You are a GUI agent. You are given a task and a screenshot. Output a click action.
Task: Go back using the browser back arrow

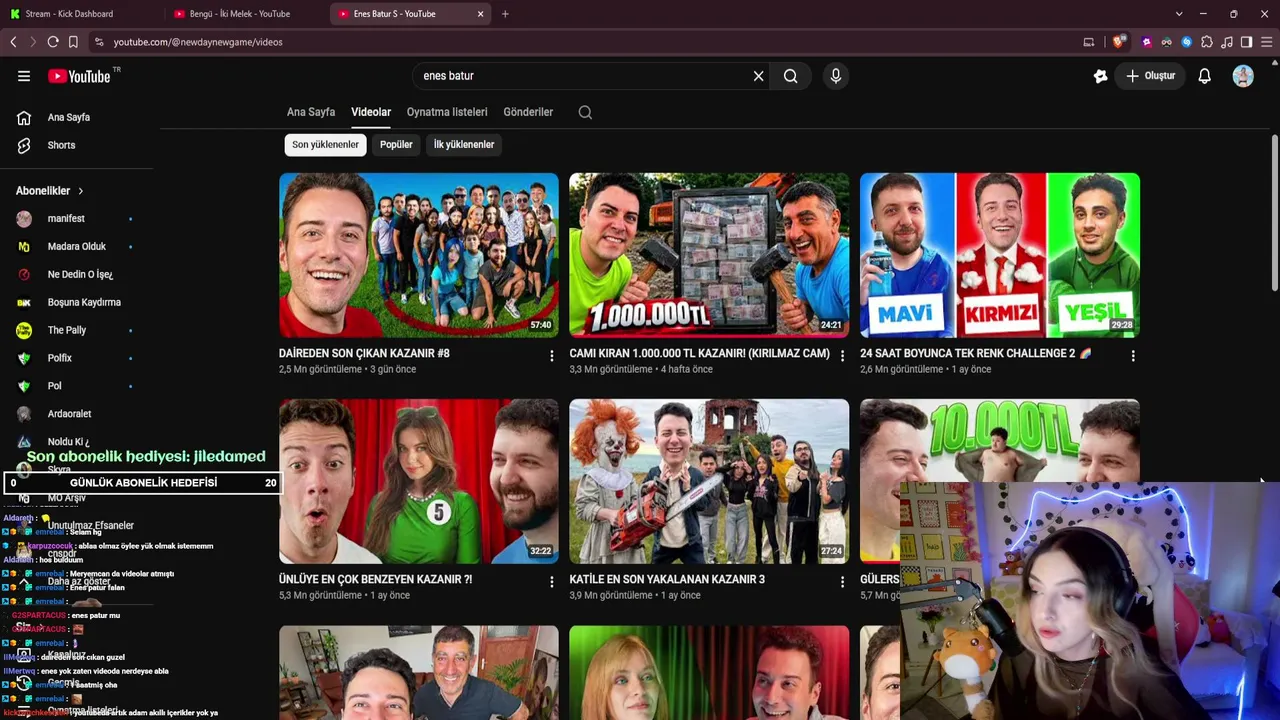[x=13, y=42]
